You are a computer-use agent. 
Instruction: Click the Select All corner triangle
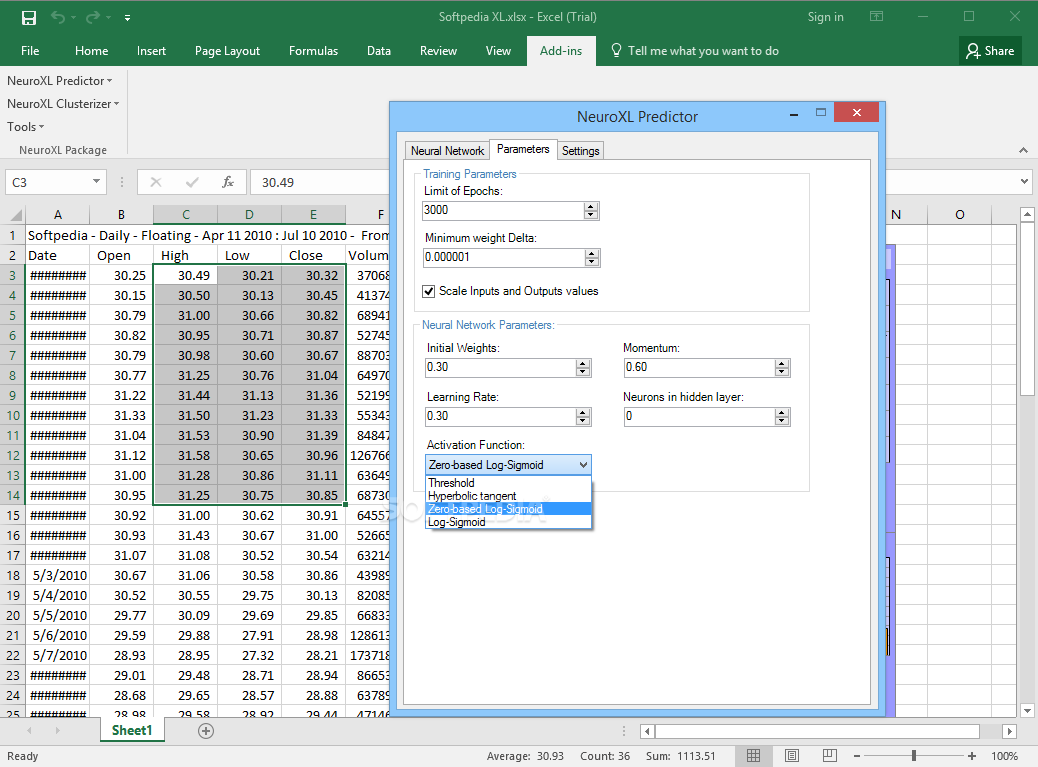click(x=16, y=214)
